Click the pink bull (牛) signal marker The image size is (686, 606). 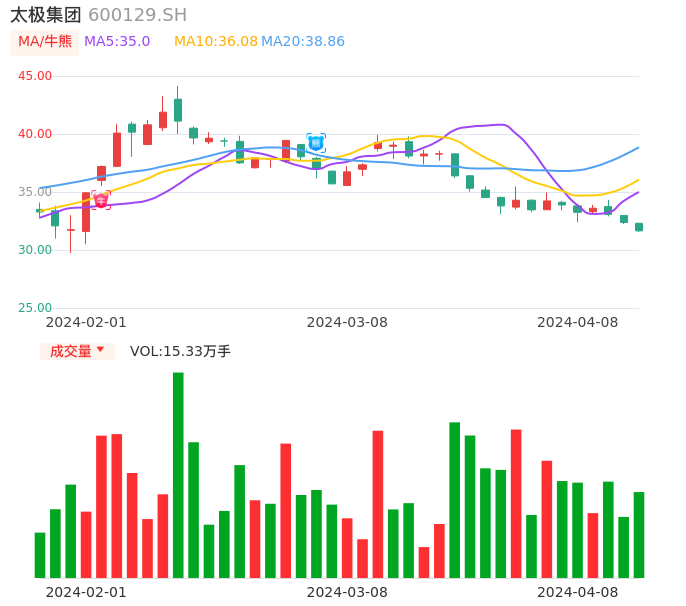pyautogui.click(x=101, y=199)
